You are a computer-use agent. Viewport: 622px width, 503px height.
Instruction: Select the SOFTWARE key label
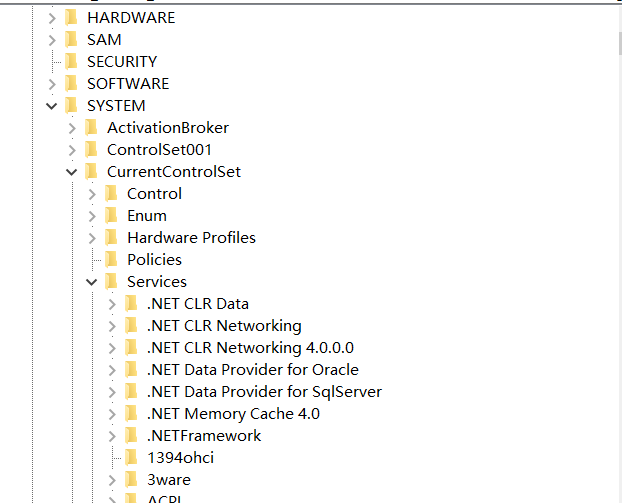click(128, 84)
